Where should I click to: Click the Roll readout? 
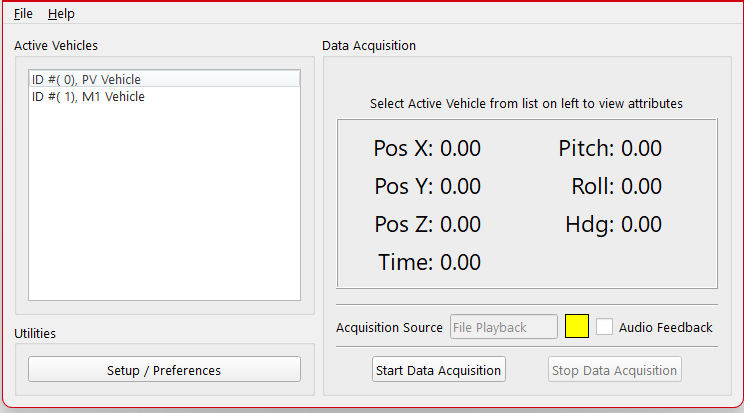point(616,187)
